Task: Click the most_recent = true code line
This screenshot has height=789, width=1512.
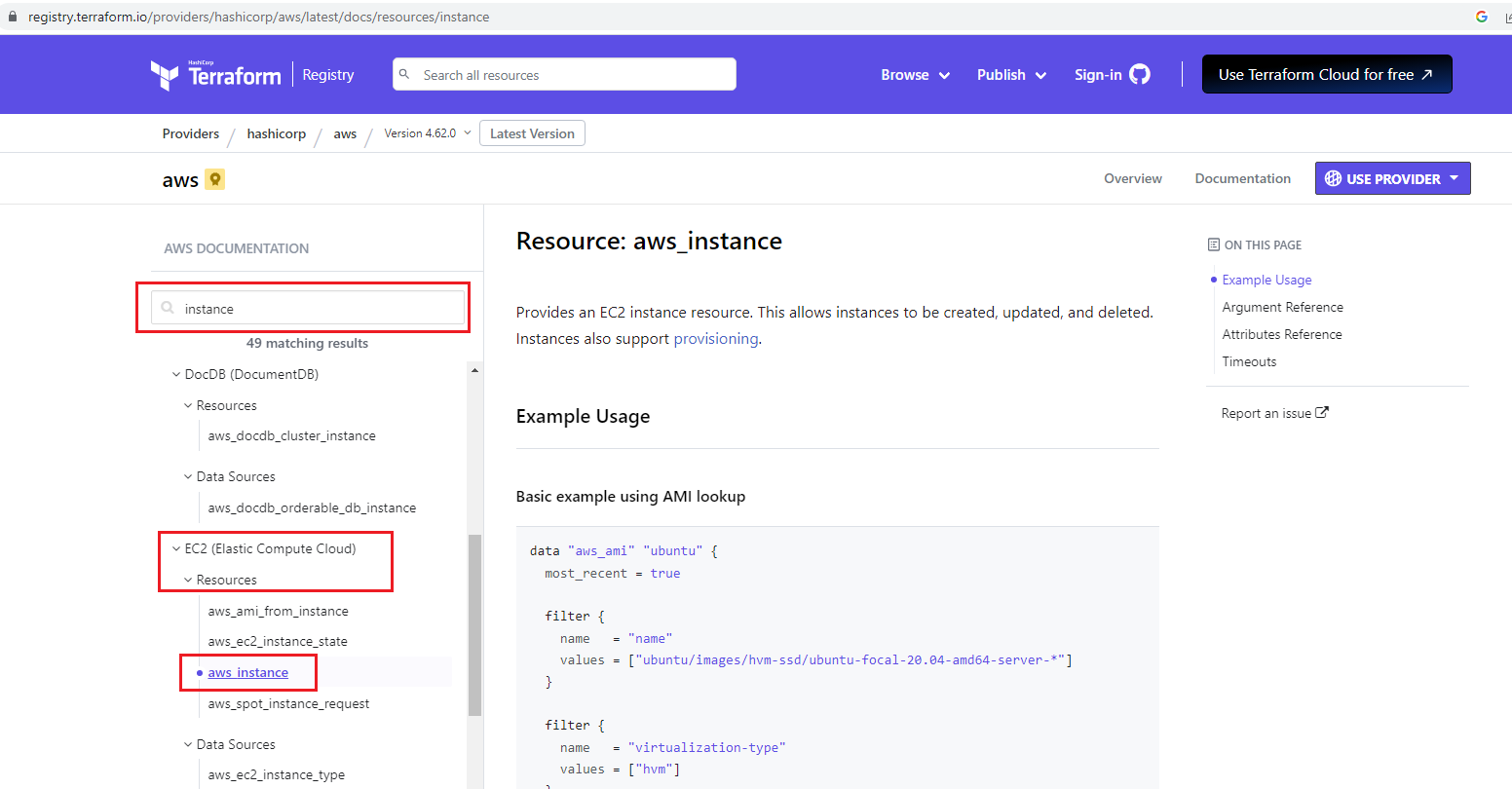Action: pos(613,573)
